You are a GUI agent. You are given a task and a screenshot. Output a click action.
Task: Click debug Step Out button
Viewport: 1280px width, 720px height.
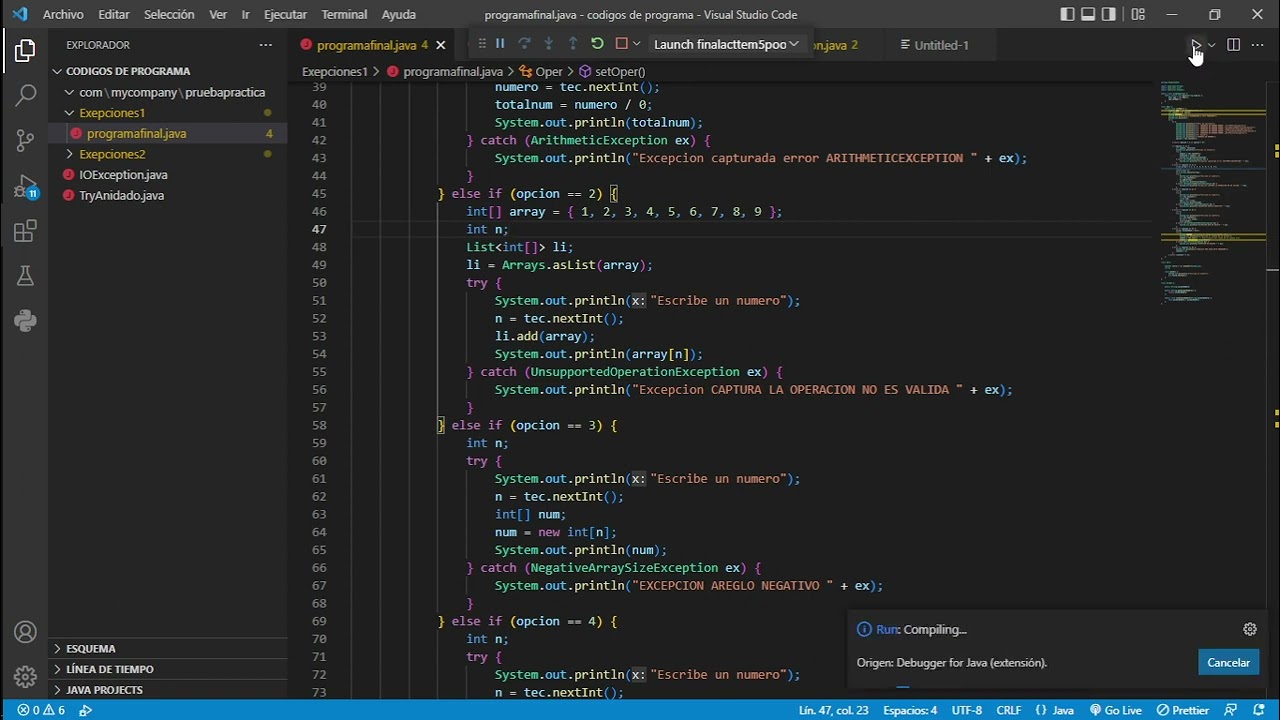click(573, 44)
